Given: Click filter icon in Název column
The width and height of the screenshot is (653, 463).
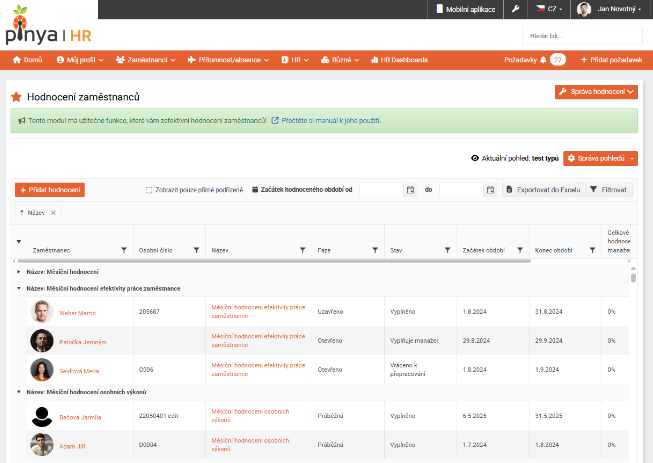Looking at the screenshot, I should coord(303,250).
